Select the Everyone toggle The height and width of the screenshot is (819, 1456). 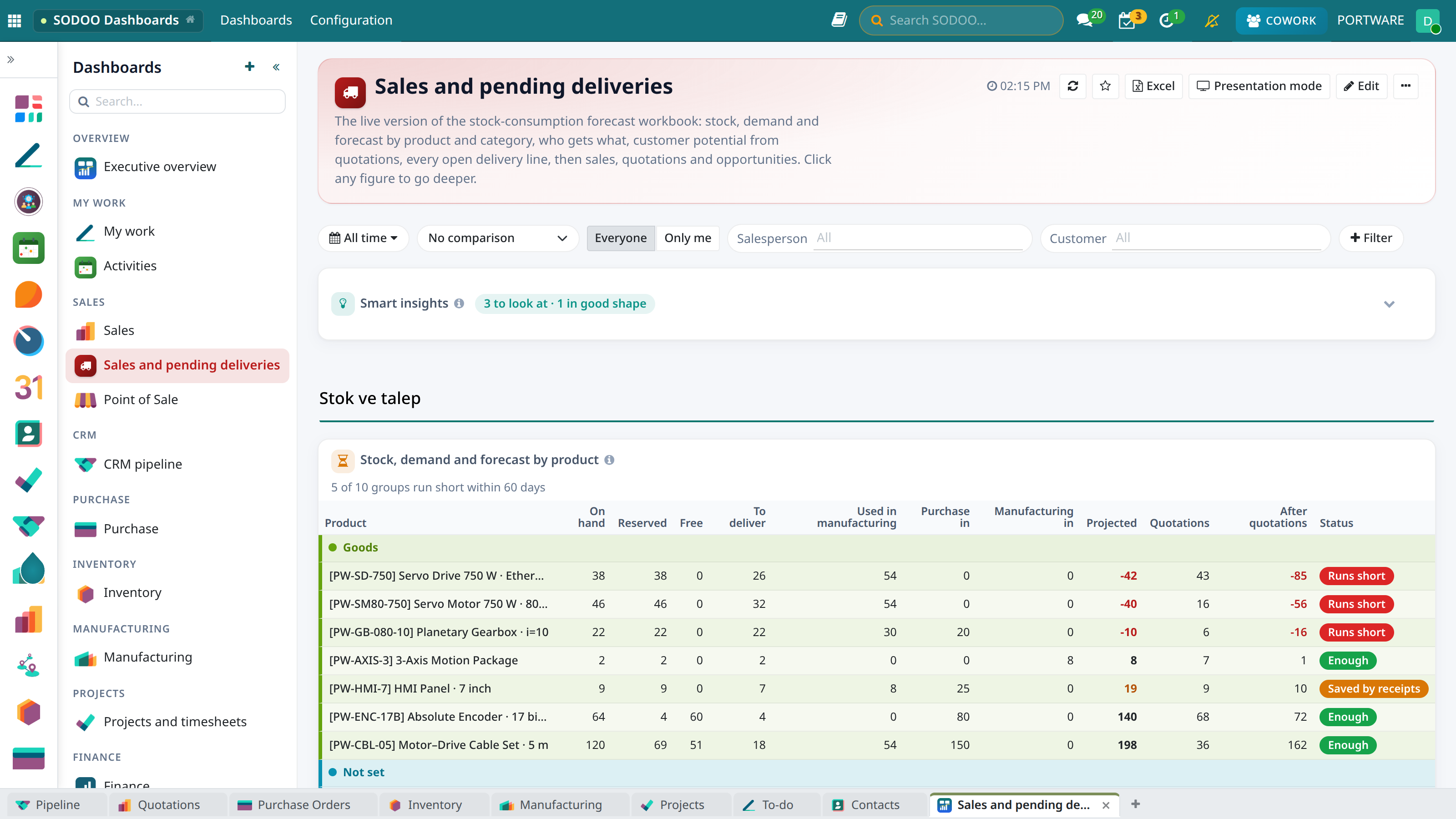click(620, 238)
